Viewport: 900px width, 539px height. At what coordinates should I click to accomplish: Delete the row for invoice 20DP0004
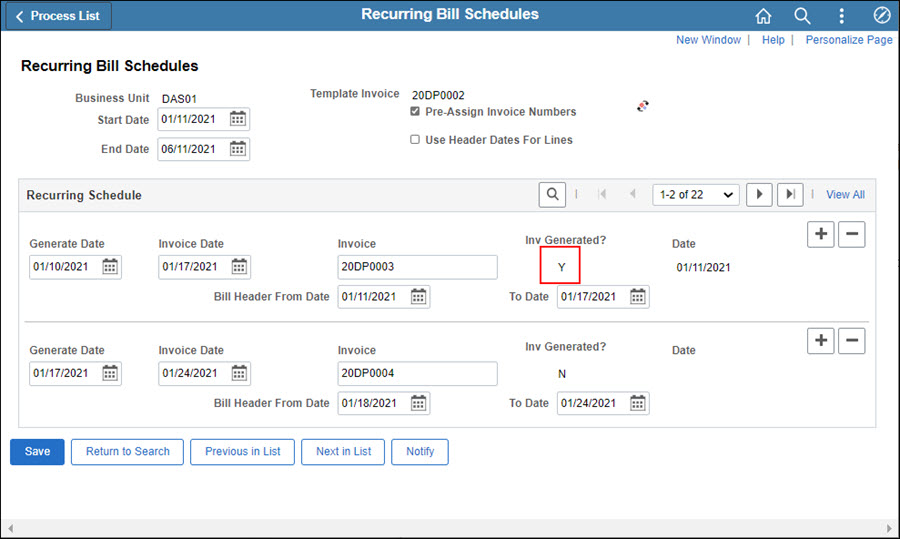pos(851,341)
